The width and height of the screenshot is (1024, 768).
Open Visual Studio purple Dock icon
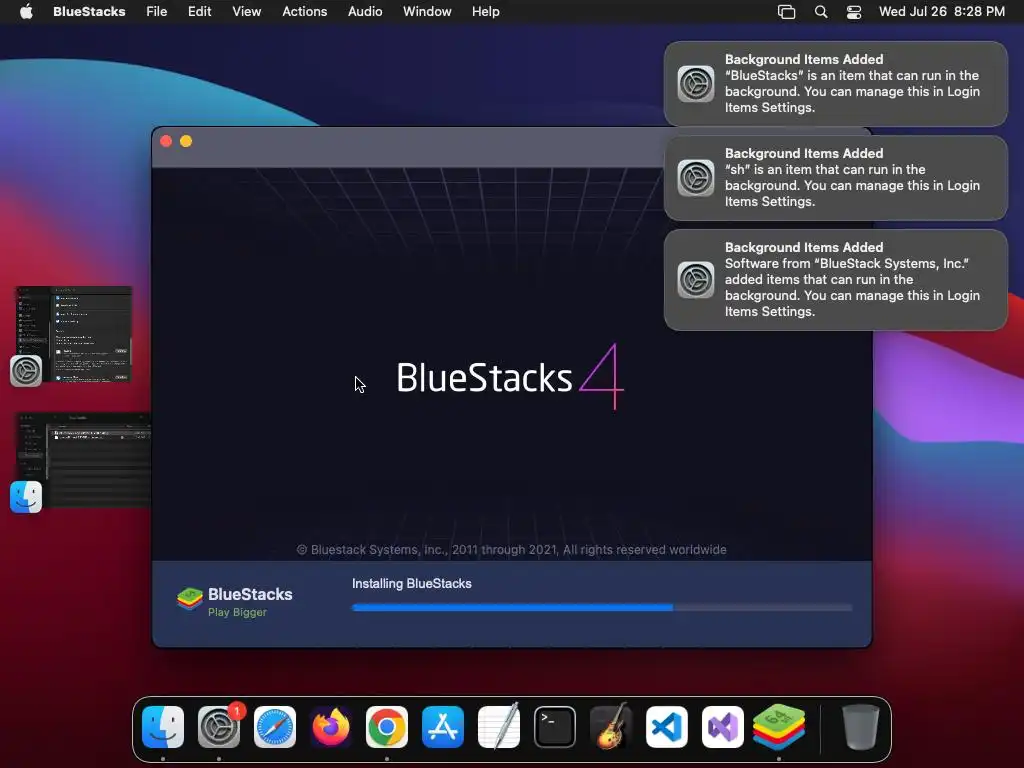[723, 727]
